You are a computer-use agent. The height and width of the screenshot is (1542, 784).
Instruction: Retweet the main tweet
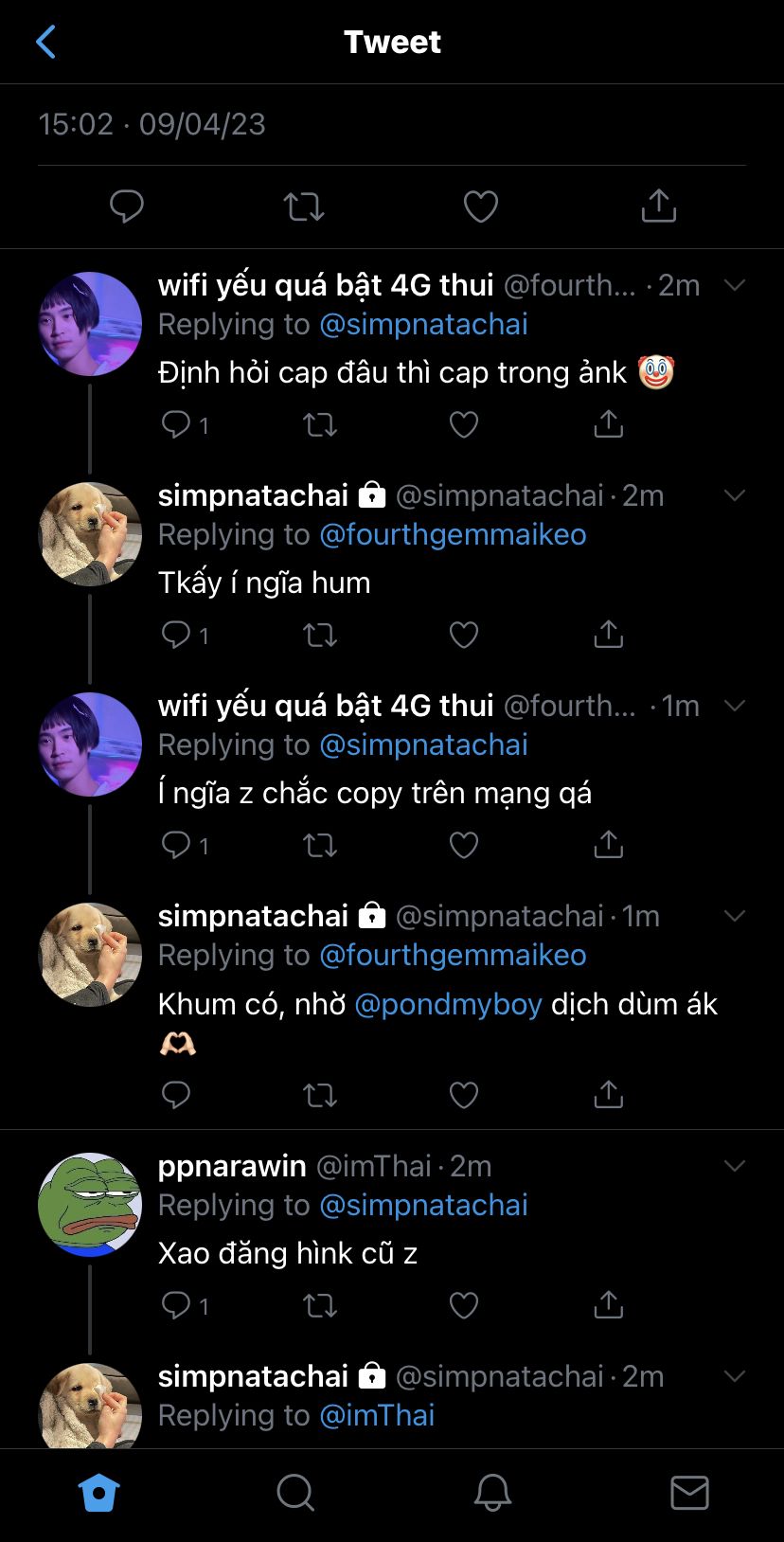[x=304, y=206]
